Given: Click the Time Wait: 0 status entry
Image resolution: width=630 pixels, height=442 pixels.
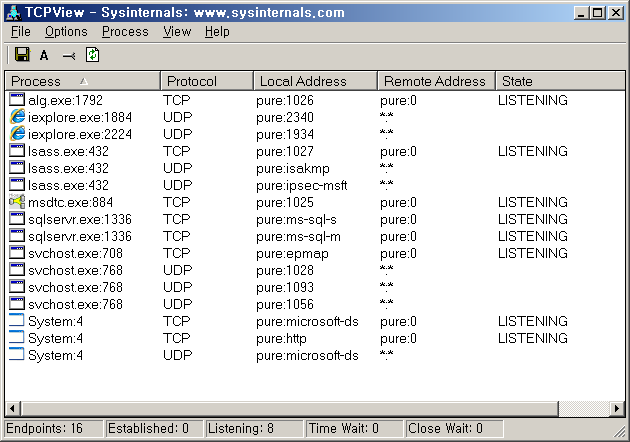Looking at the screenshot, I should [355, 428].
